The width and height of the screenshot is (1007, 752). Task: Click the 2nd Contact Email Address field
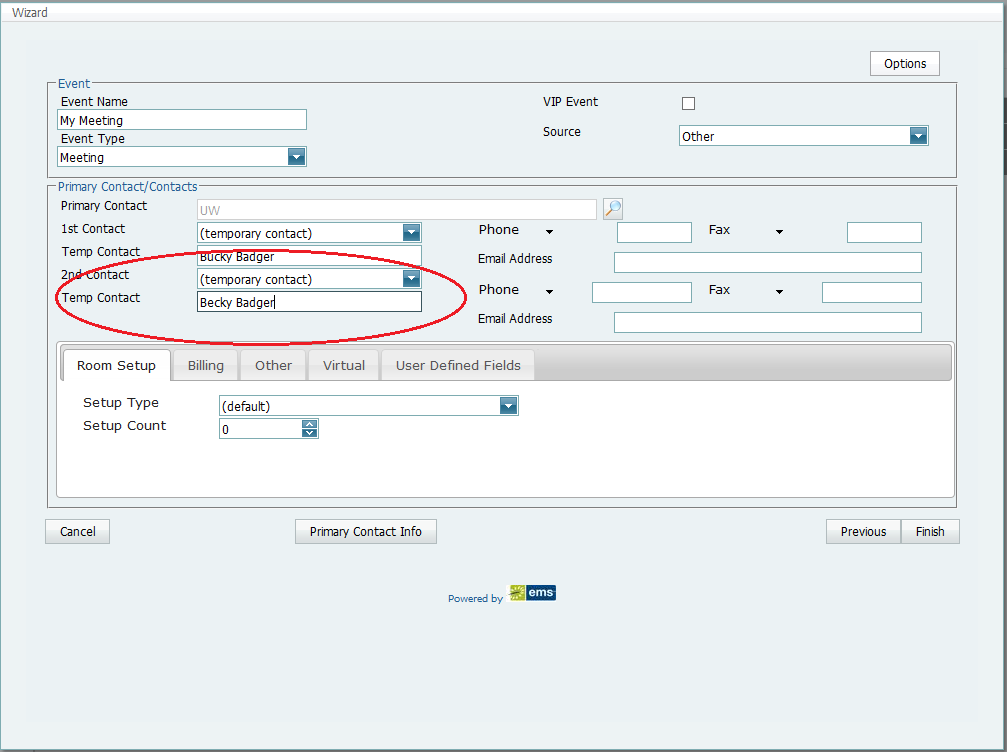point(767,322)
